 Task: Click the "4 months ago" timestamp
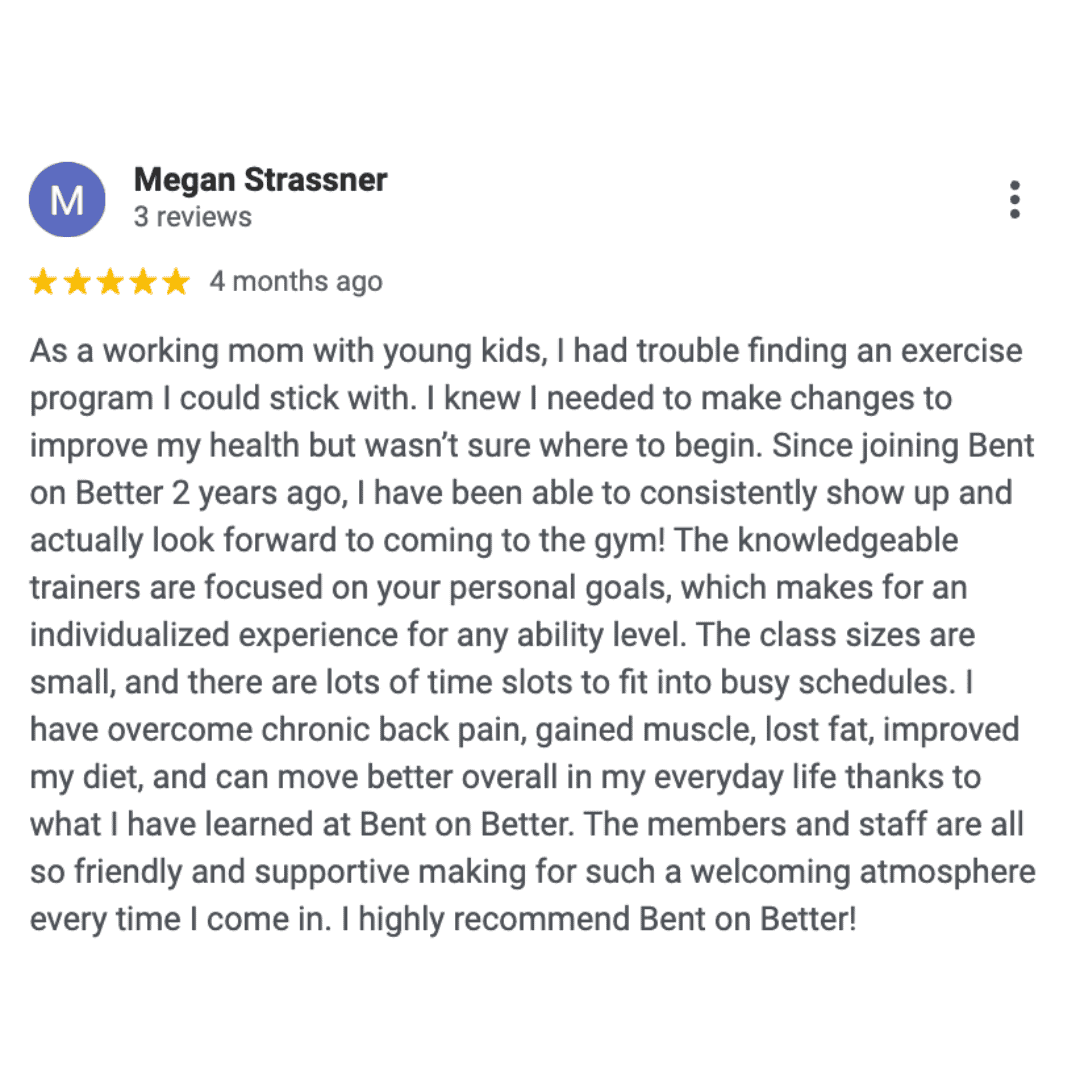pos(296,282)
